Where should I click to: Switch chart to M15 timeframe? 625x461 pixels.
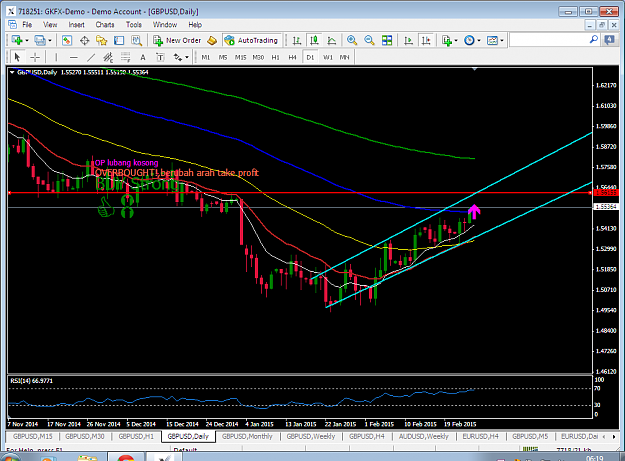(x=240, y=57)
